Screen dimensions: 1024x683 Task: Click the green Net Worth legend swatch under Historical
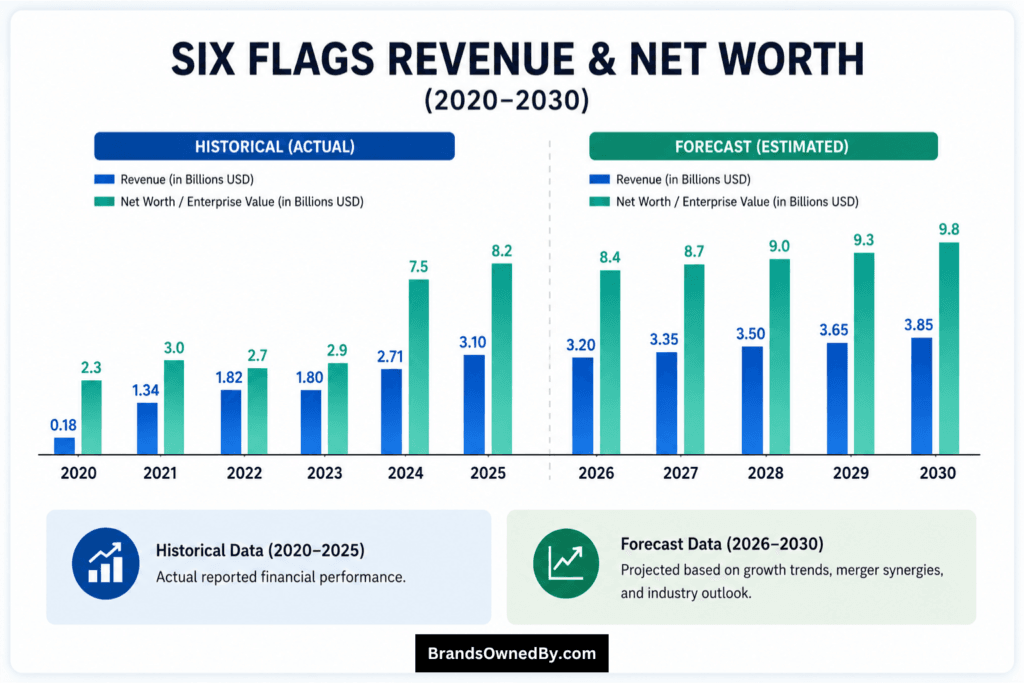coord(104,201)
